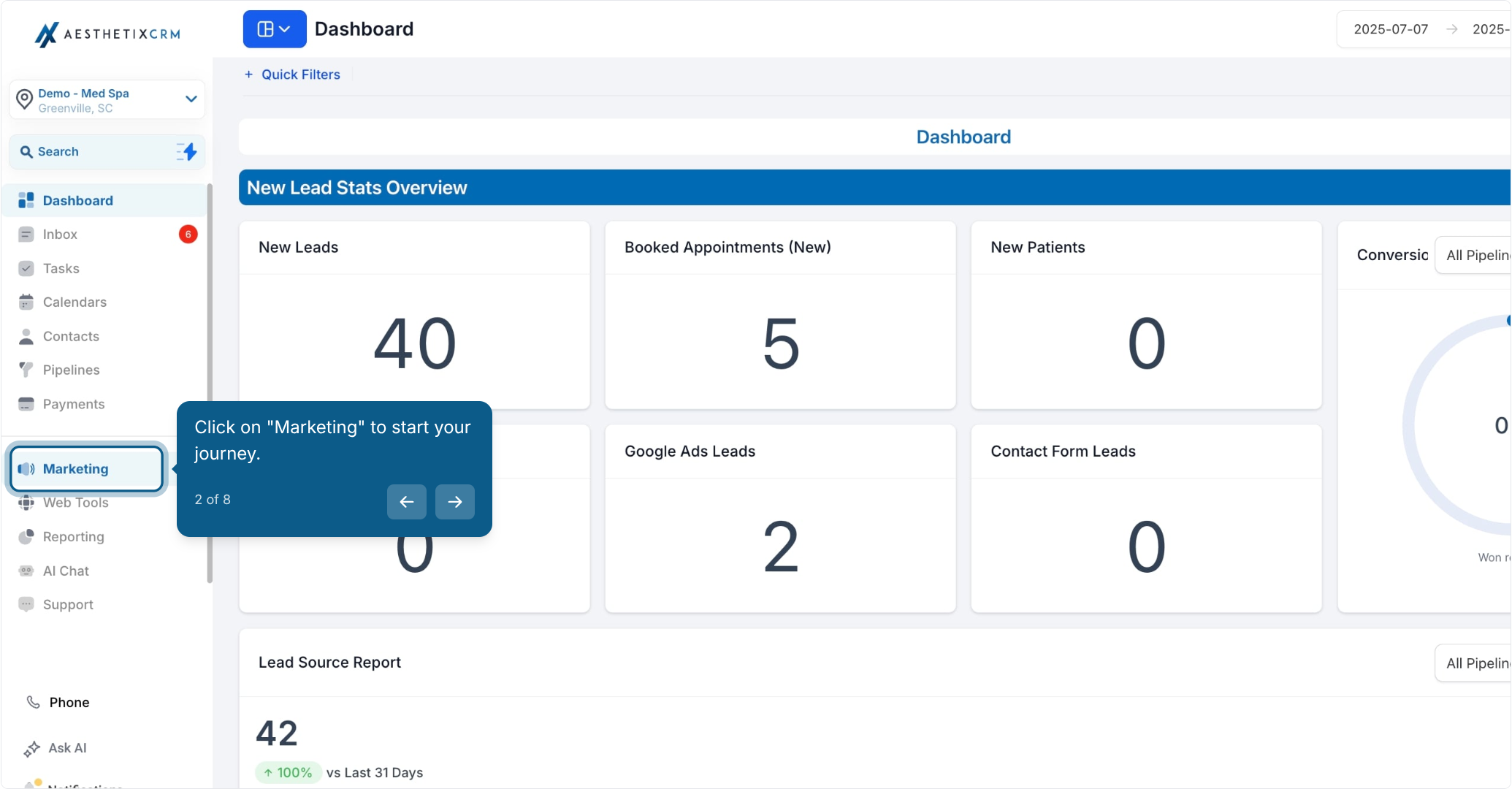
Task: Advance to next tour step arrow
Action: [455, 502]
